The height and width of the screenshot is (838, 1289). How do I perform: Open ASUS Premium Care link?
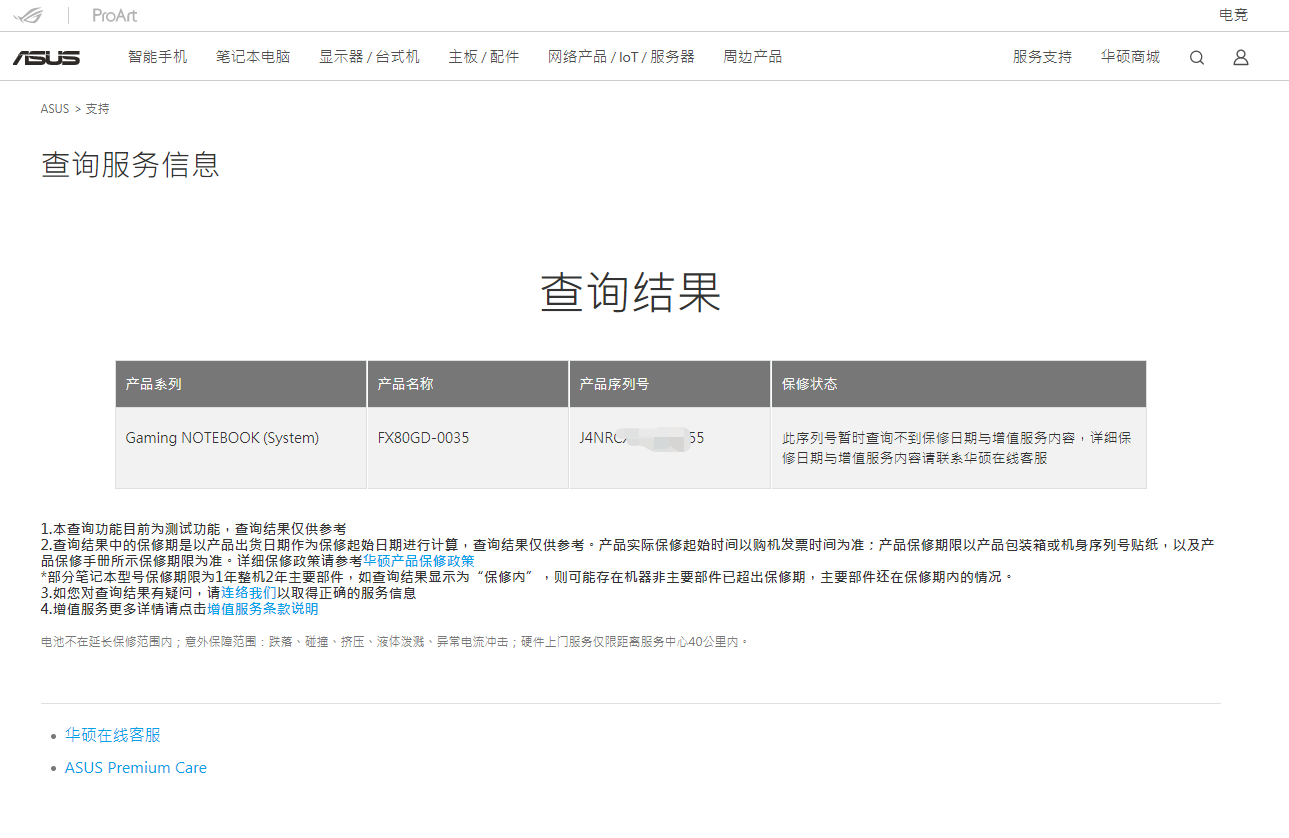pos(135,768)
